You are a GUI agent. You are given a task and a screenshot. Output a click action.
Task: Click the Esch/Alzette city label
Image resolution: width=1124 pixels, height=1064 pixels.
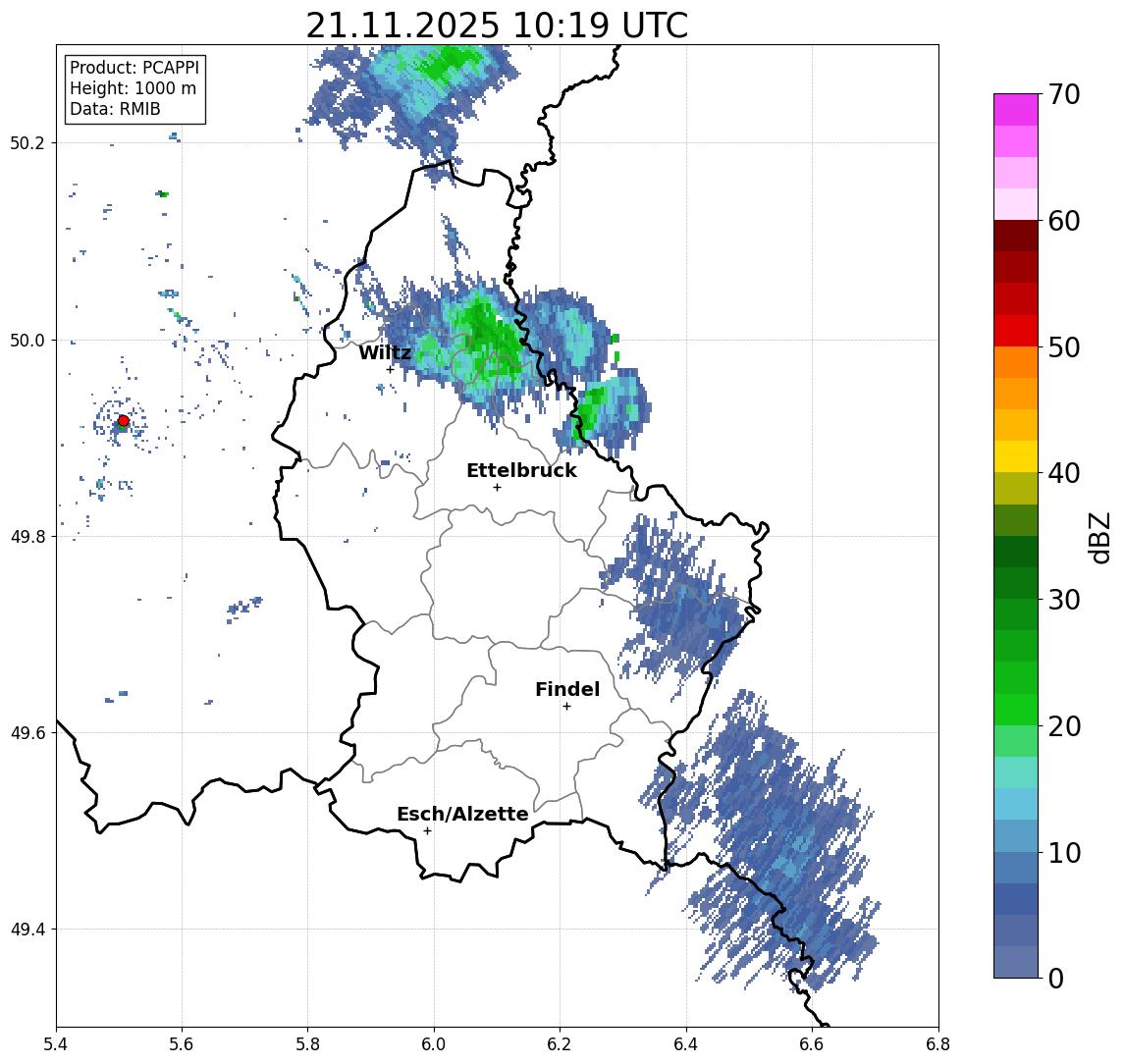tap(462, 814)
